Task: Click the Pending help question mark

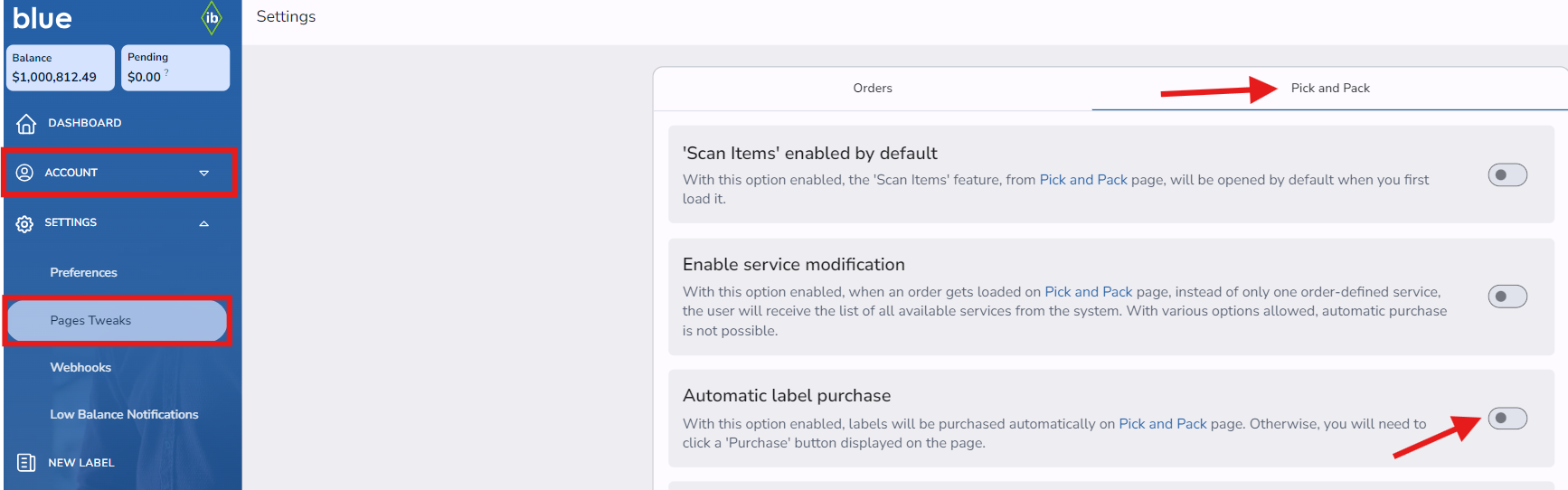Action: tap(166, 72)
